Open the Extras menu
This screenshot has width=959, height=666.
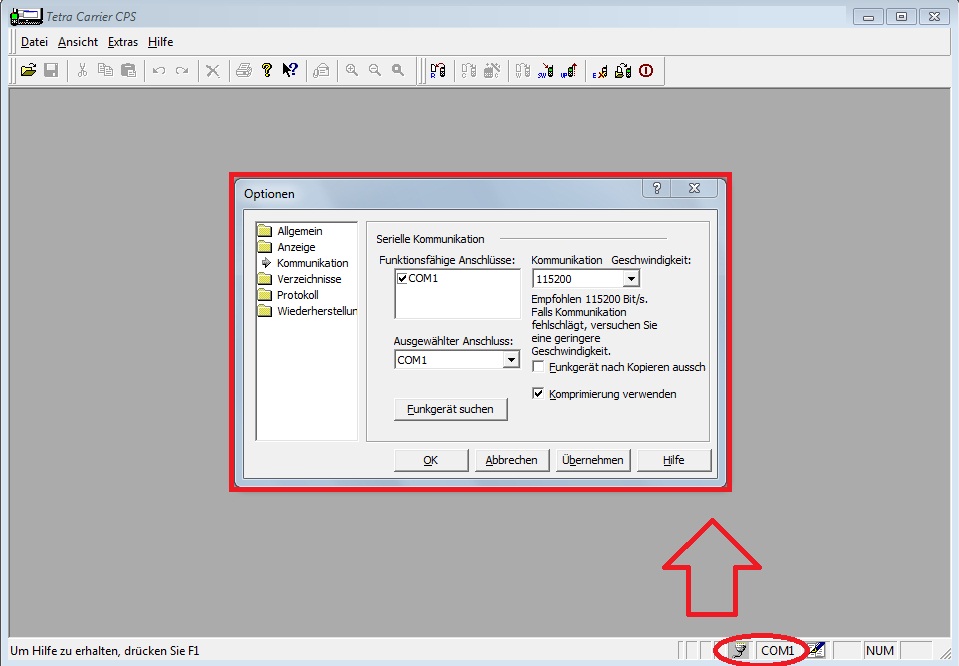(x=123, y=42)
